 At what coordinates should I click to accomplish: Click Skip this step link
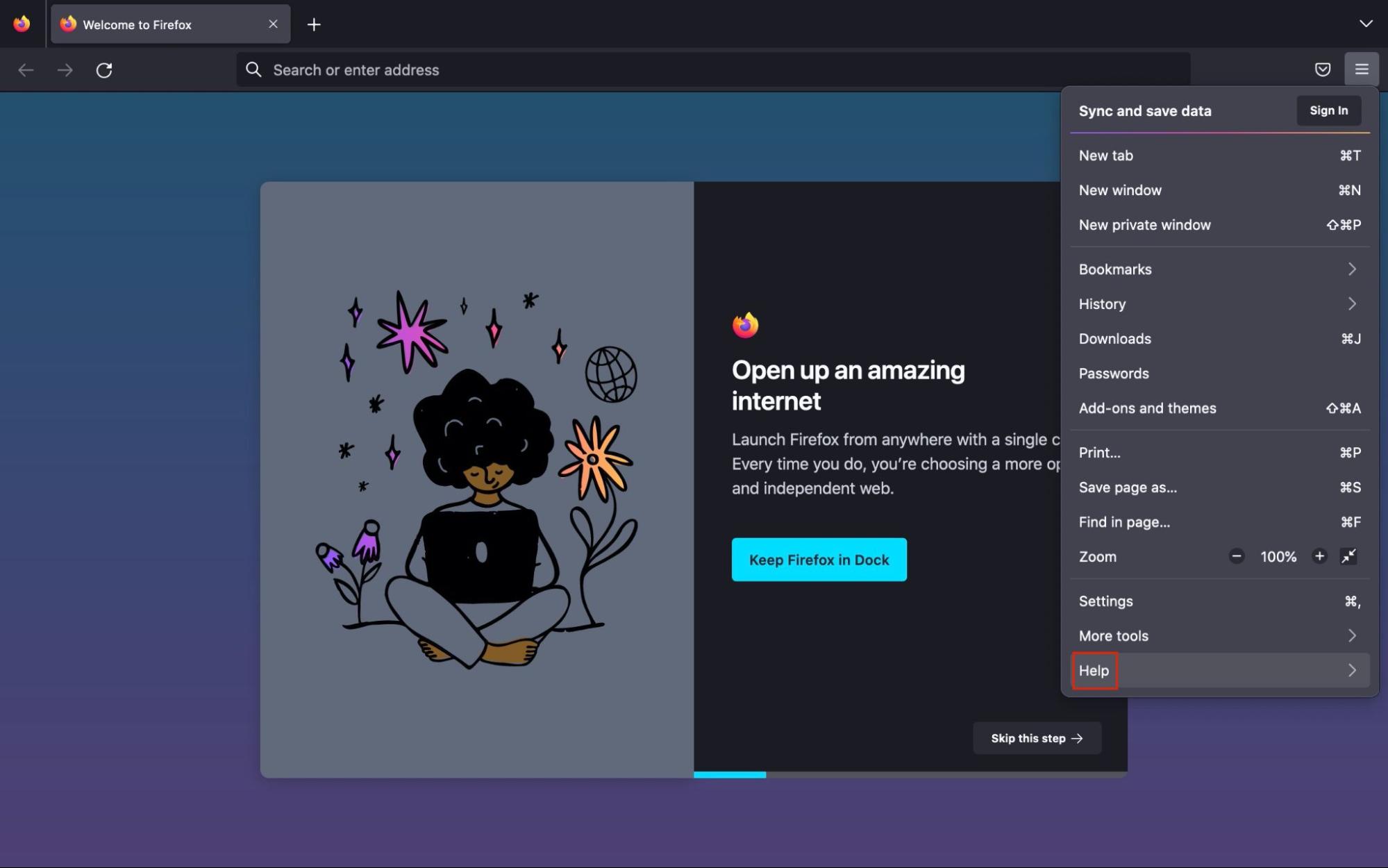coord(1037,738)
